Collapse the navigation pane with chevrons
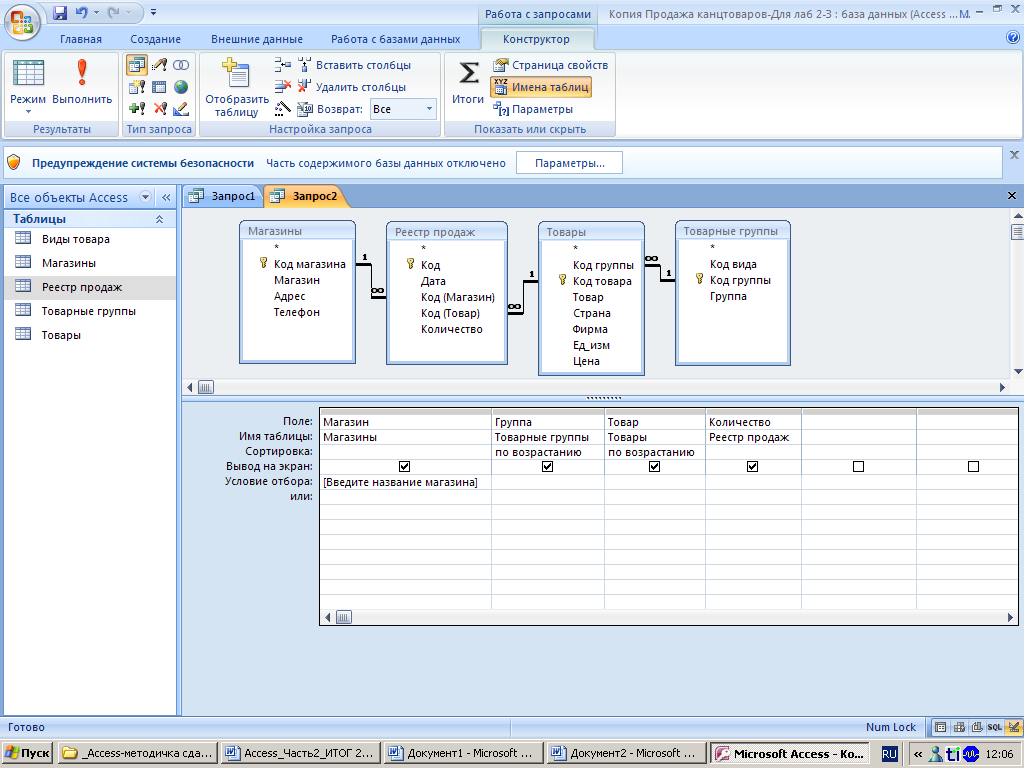 click(166, 197)
